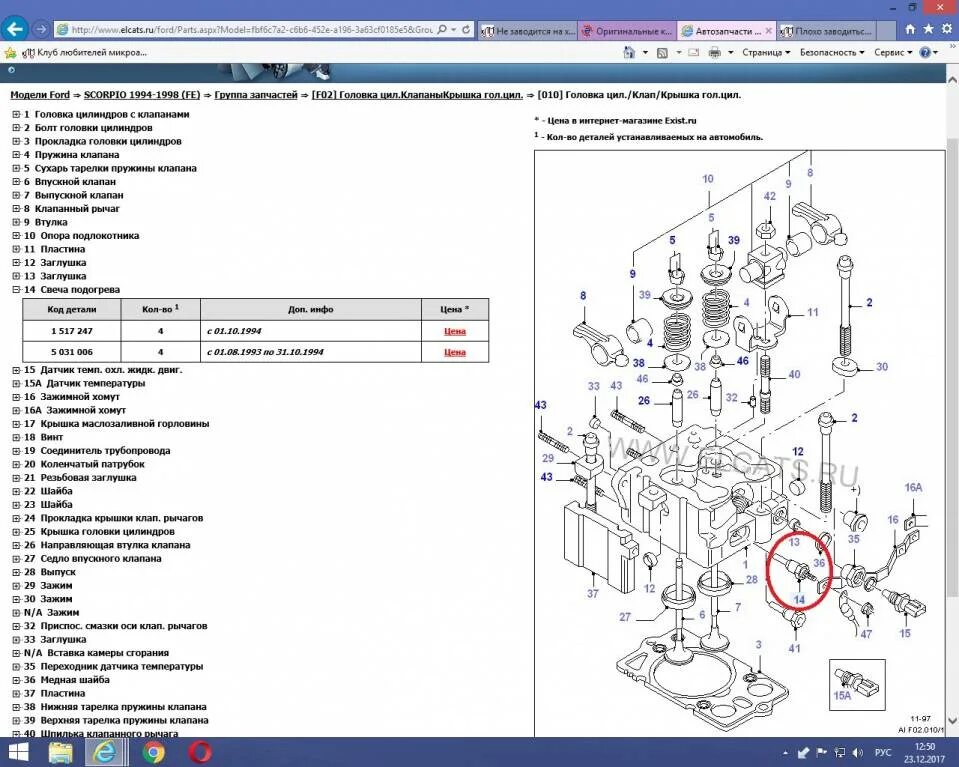The image size is (959, 767).
Task: Click the network tray icon
Action: click(x=840, y=752)
